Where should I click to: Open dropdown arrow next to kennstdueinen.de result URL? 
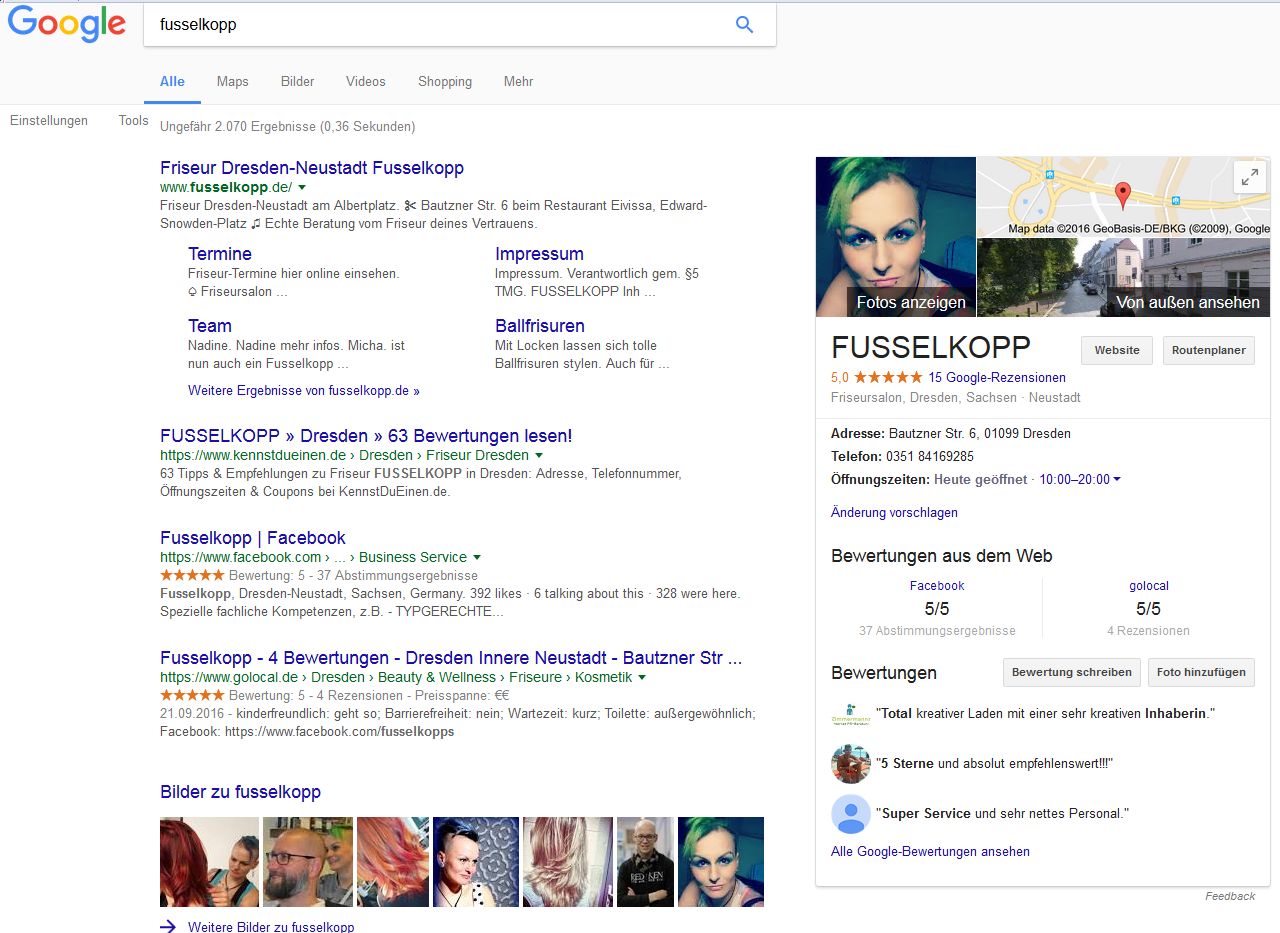point(539,455)
